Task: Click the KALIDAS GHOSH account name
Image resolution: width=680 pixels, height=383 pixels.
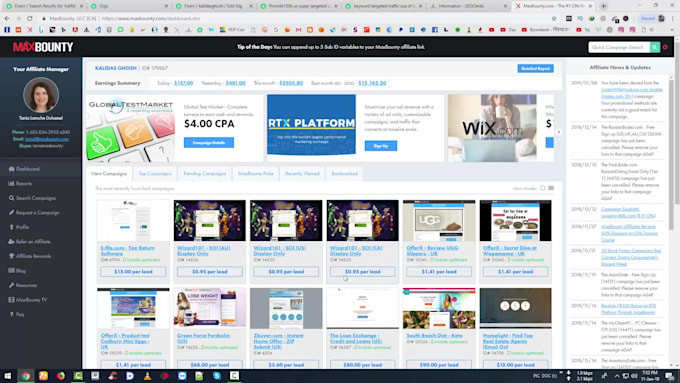Action: tap(116, 68)
